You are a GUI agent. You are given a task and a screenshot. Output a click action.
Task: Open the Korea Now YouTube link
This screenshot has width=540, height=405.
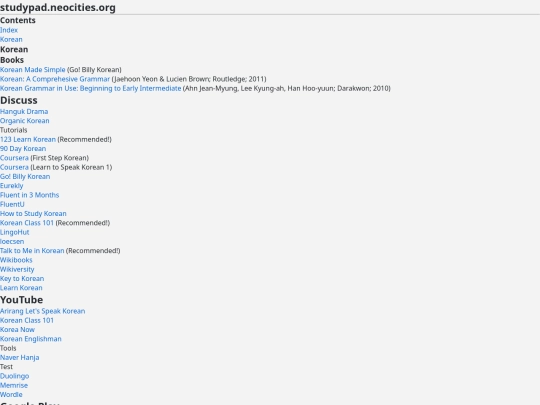[x=17, y=330]
